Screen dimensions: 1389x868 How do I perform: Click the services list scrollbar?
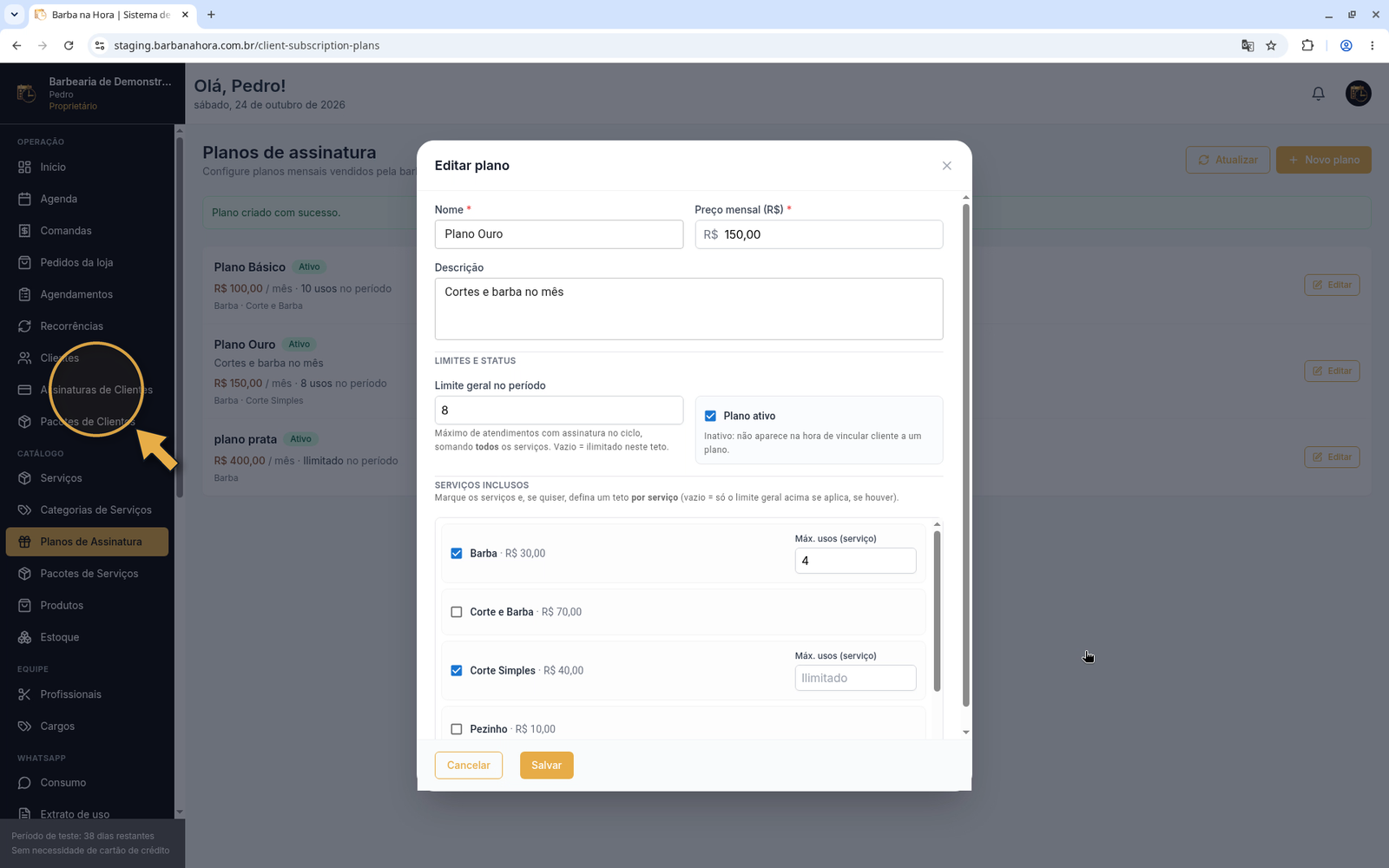coord(937,611)
